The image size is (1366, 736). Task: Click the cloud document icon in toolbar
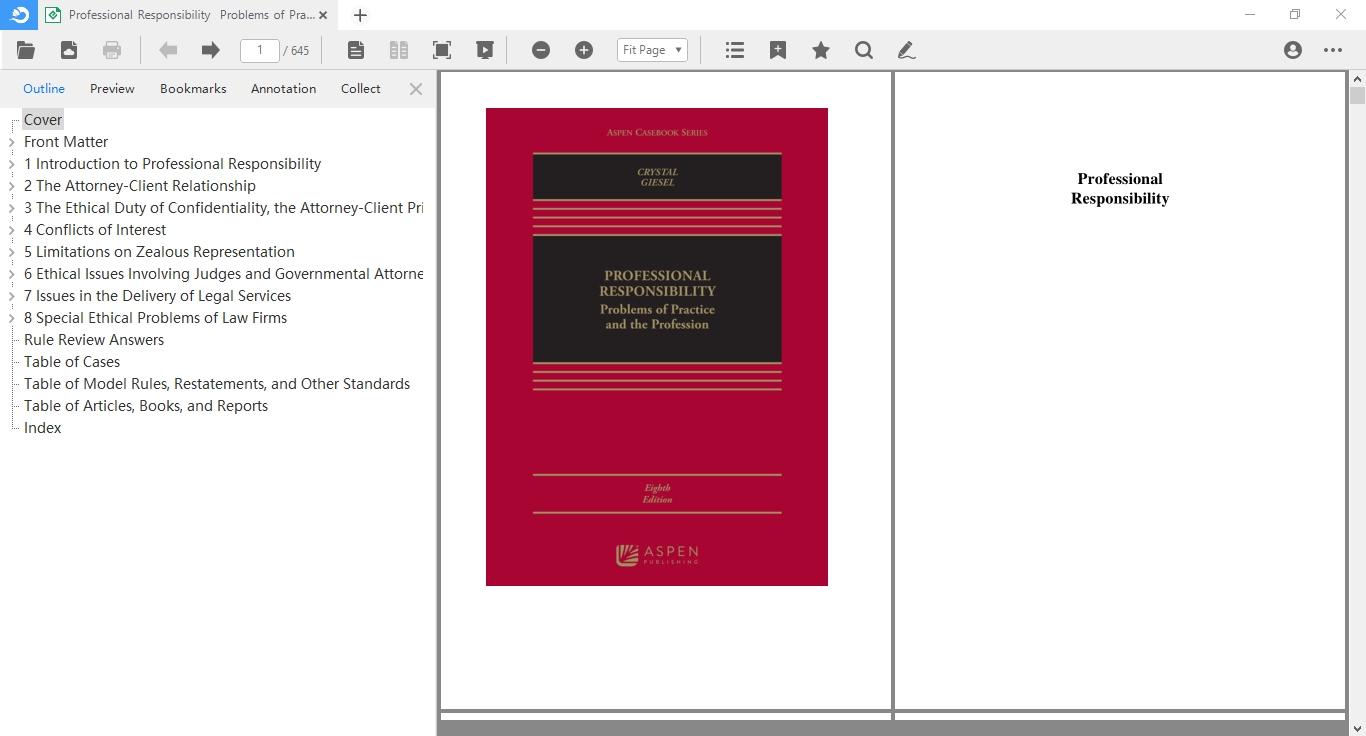point(69,50)
